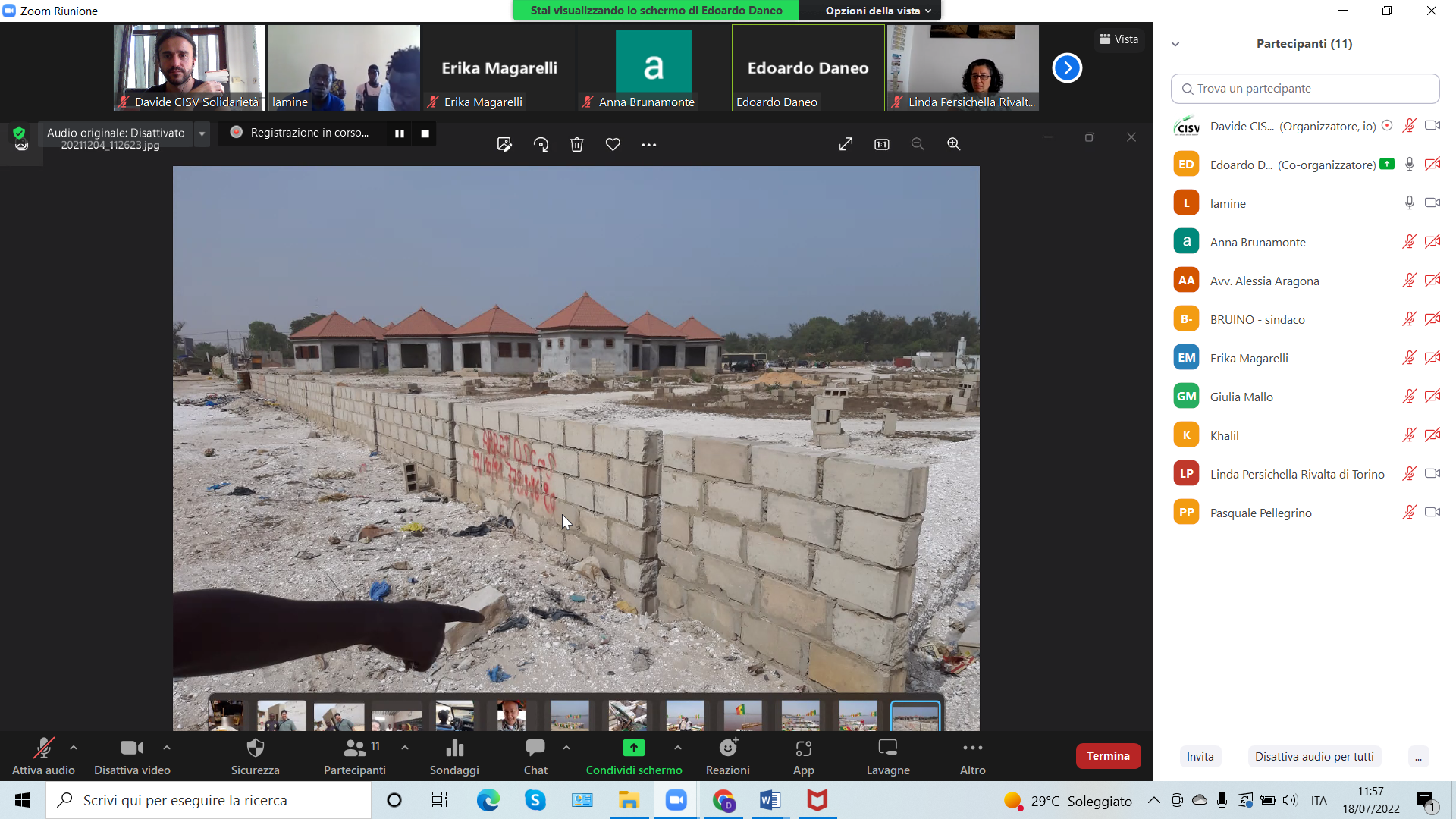Click the green encryption shield icon
The height and width of the screenshot is (819, 1456).
pyautogui.click(x=19, y=133)
